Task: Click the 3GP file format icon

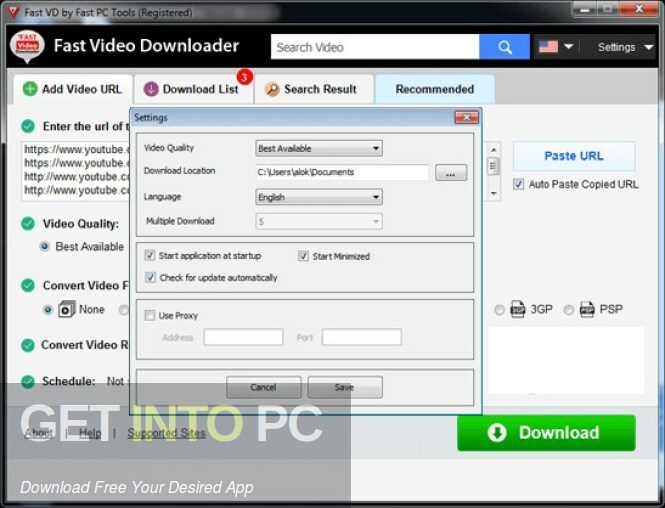Action: click(x=518, y=309)
